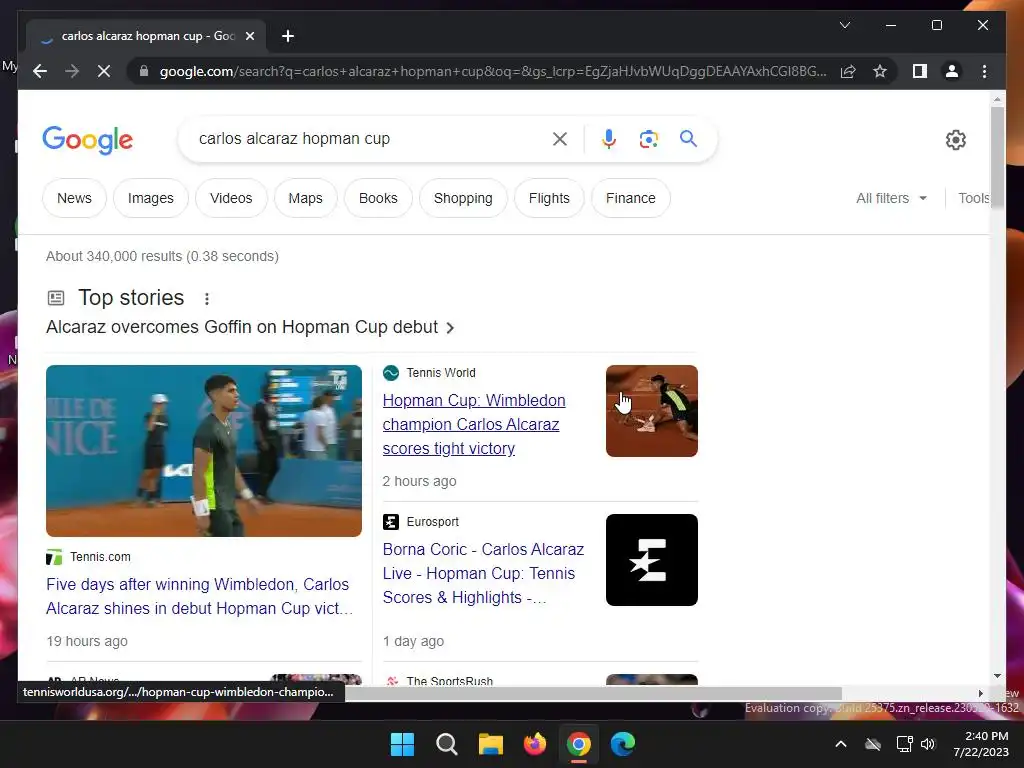1024x768 pixels.
Task: Click the Tennis.com source name
Action: coord(101,557)
